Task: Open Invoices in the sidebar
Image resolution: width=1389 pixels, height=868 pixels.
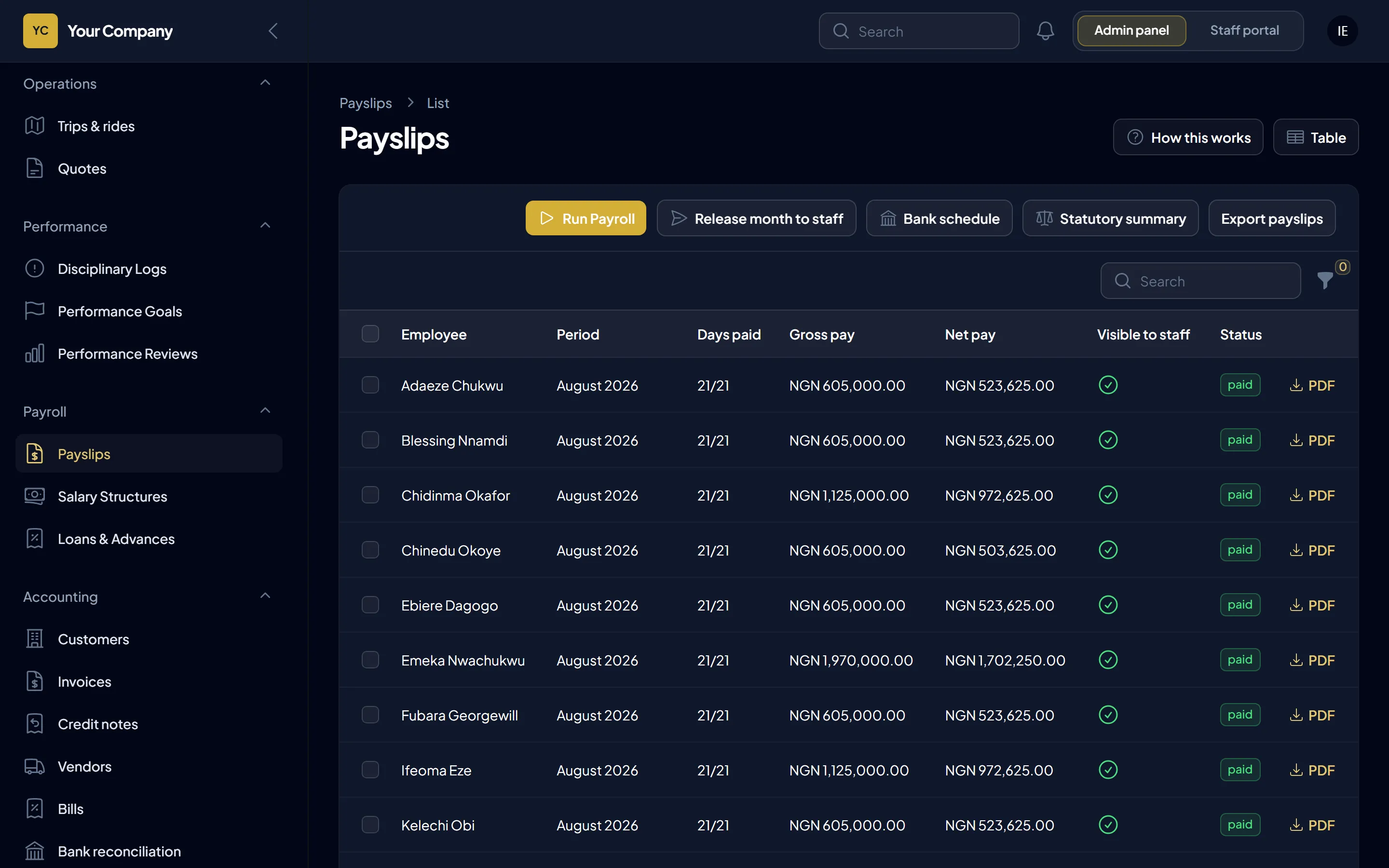Action: coord(149,681)
